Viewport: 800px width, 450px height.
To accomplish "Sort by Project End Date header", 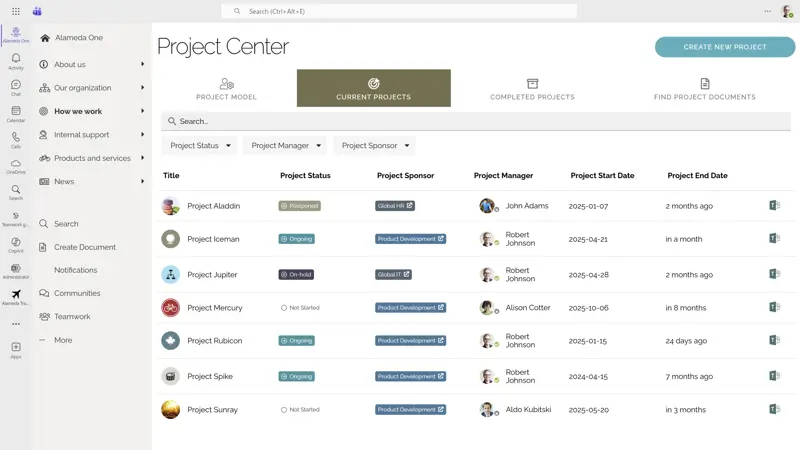I will (697, 176).
